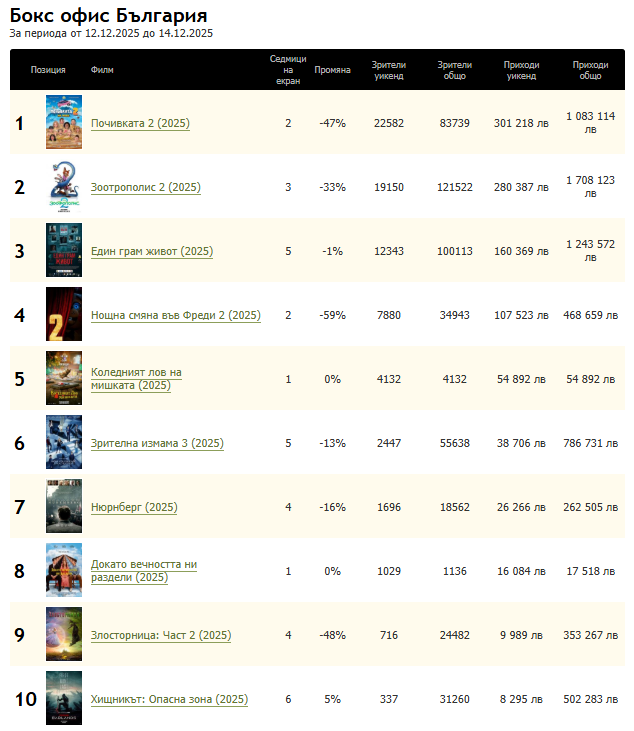Open Хищникът: Опасна зона (2025) link

[169, 700]
